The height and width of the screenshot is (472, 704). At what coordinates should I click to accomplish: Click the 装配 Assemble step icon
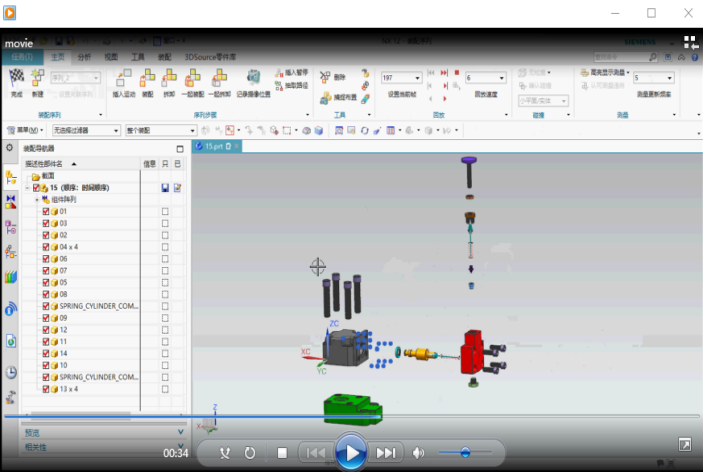[x=147, y=78]
